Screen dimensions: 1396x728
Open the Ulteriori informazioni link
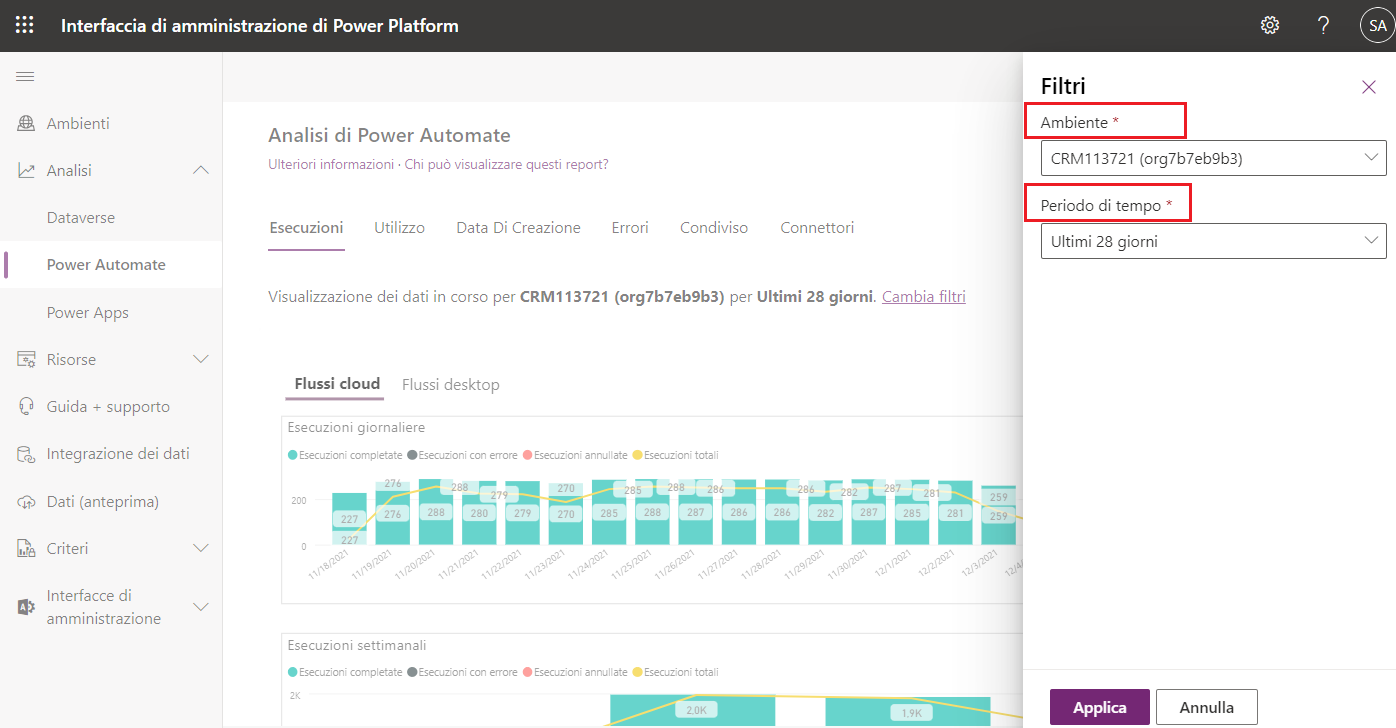pos(331,164)
